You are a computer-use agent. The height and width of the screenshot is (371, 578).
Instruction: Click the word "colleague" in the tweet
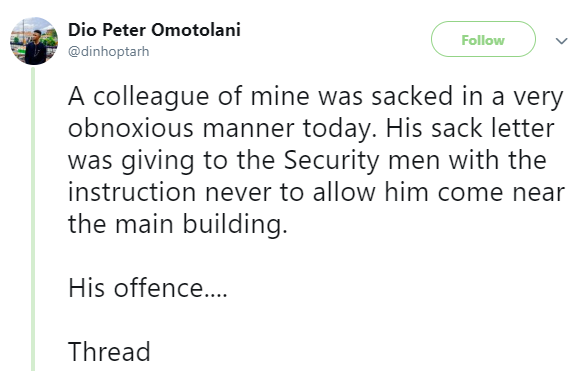[x=151, y=97]
